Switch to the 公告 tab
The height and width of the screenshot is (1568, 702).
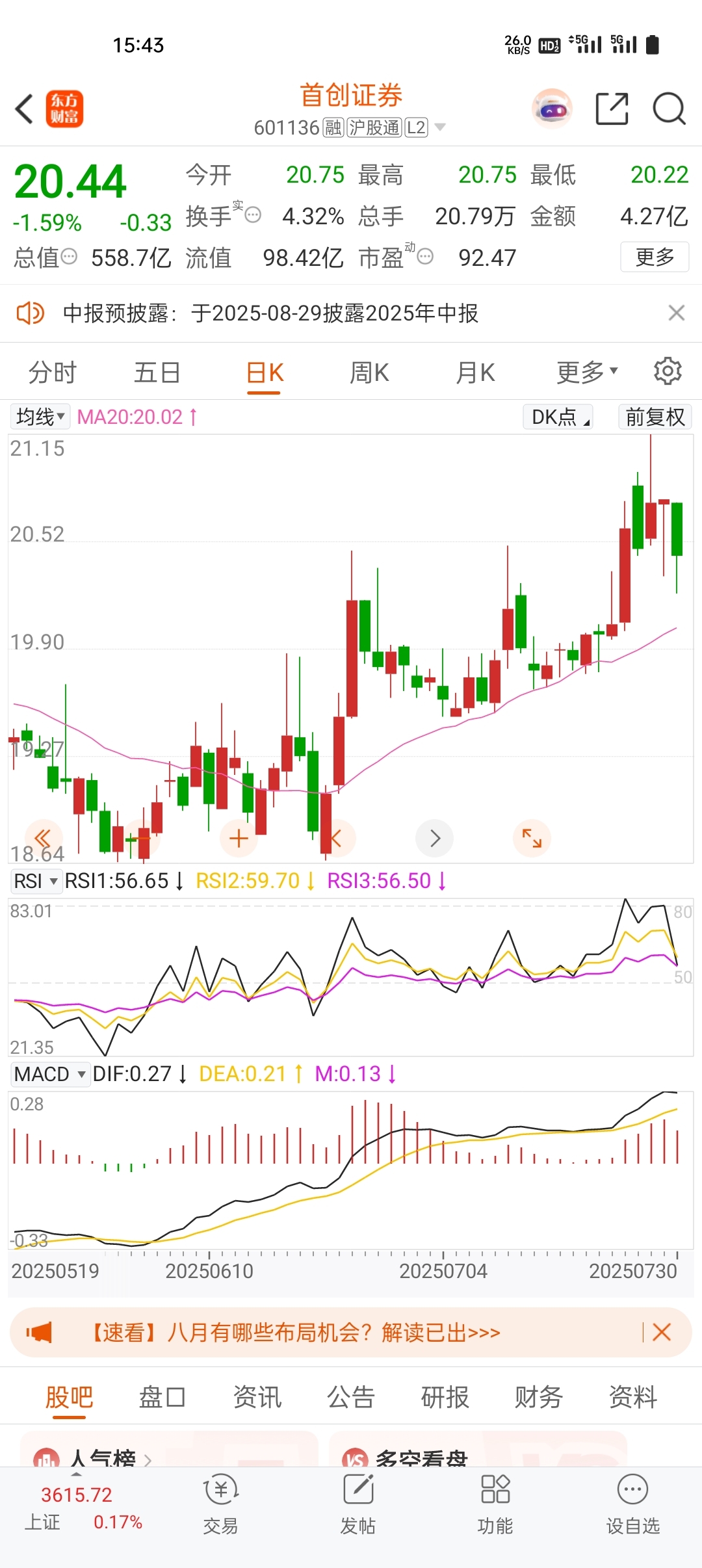pos(351,1396)
